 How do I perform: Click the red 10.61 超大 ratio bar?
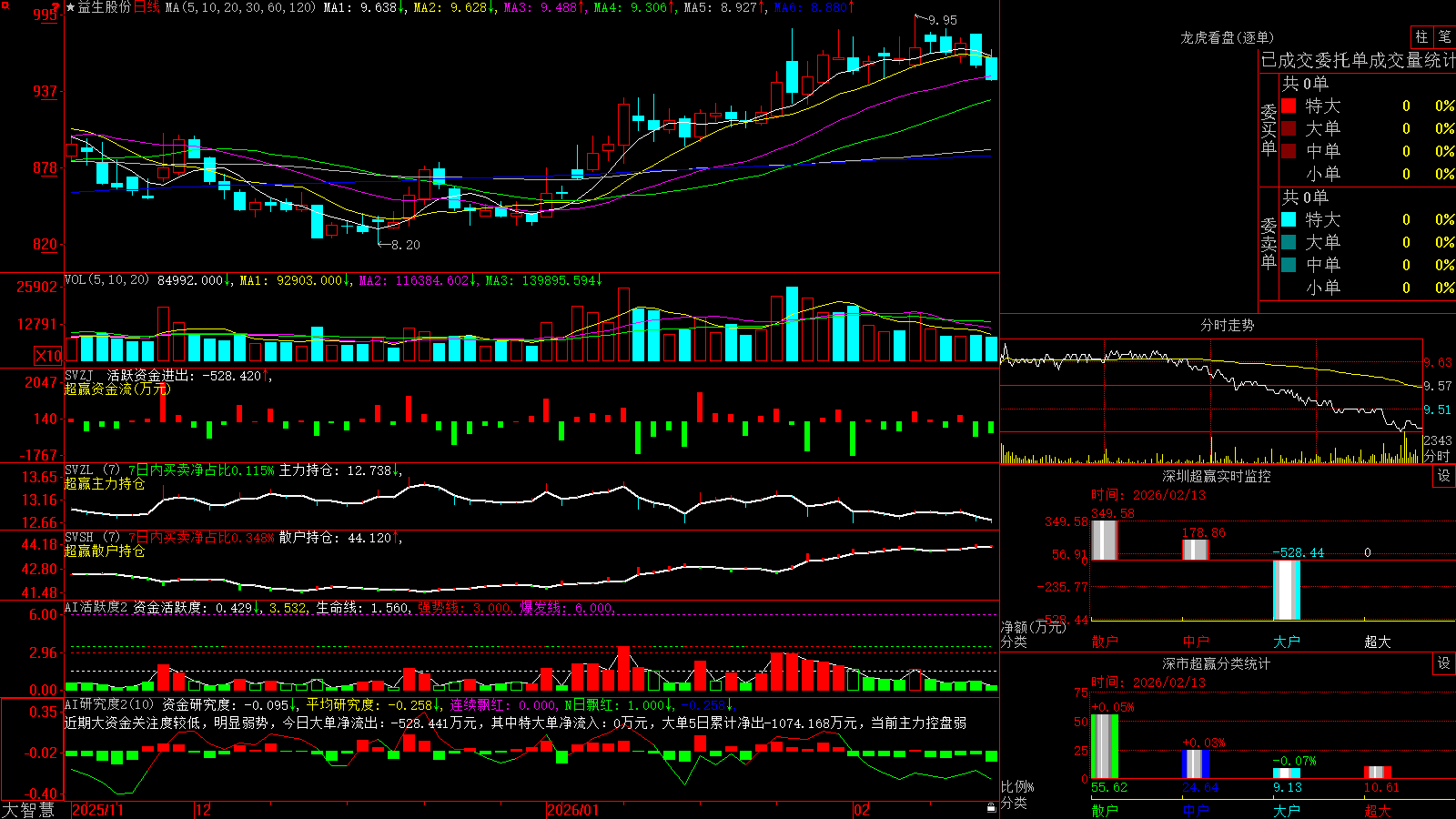[1378, 773]
